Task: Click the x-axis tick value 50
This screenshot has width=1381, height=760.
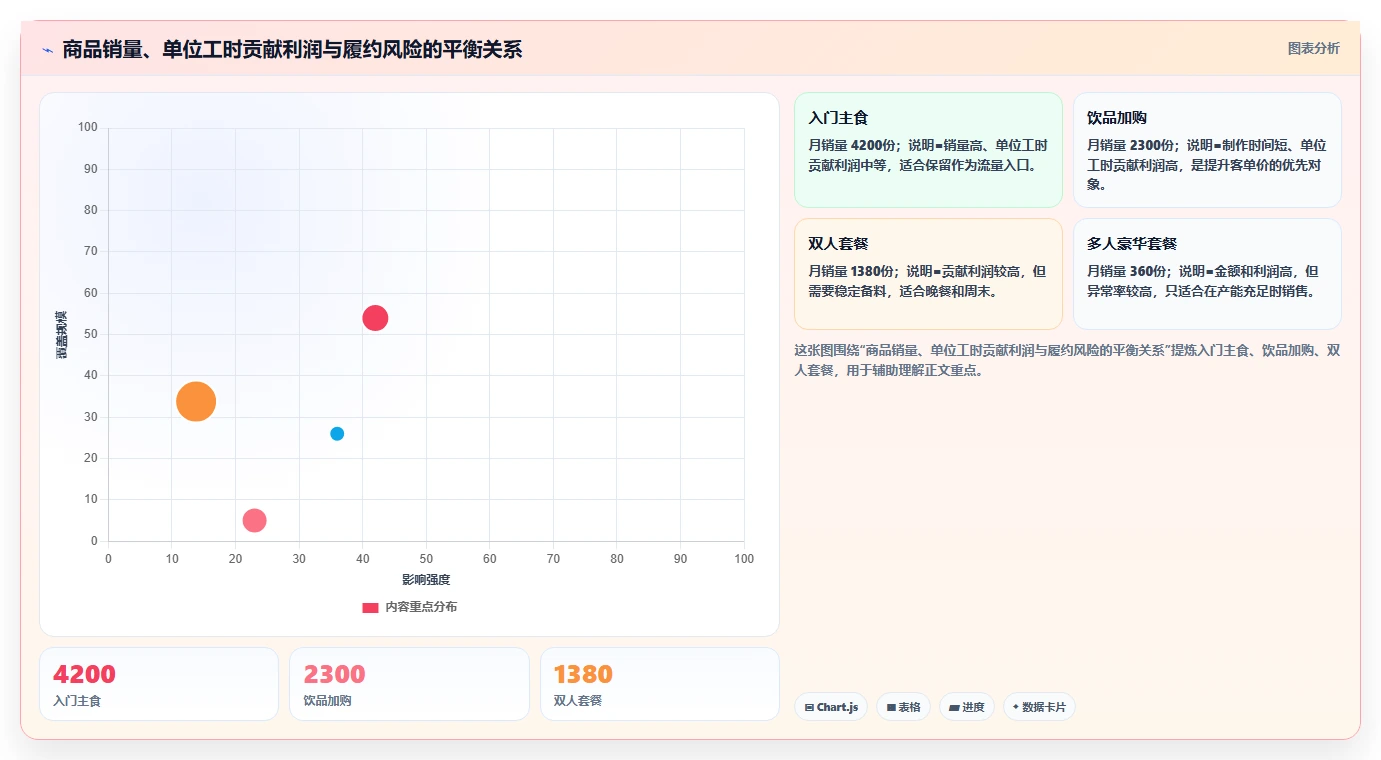Action: pos(426,559)
